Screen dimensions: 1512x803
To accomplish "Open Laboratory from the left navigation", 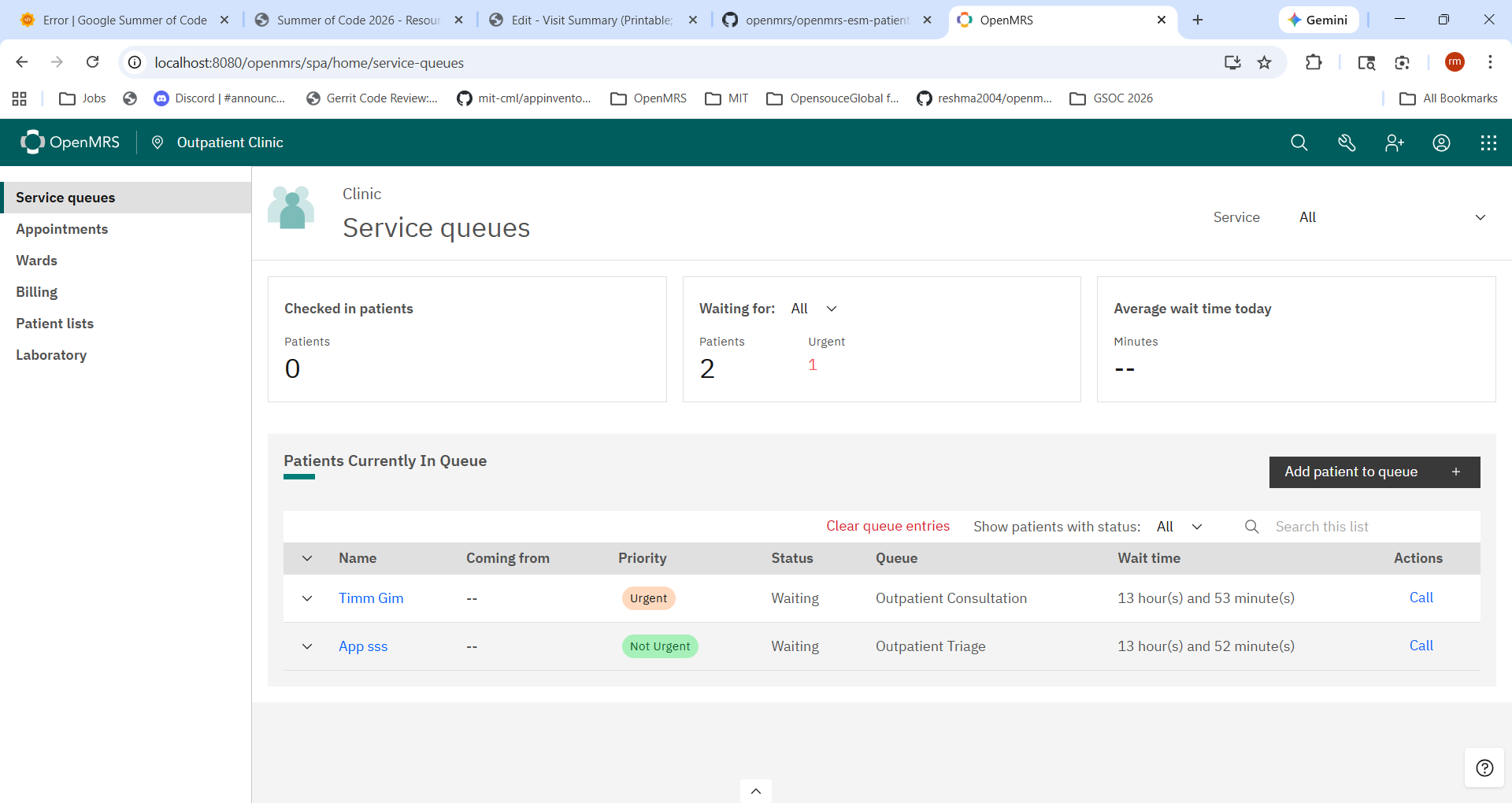I will point(51,355).
